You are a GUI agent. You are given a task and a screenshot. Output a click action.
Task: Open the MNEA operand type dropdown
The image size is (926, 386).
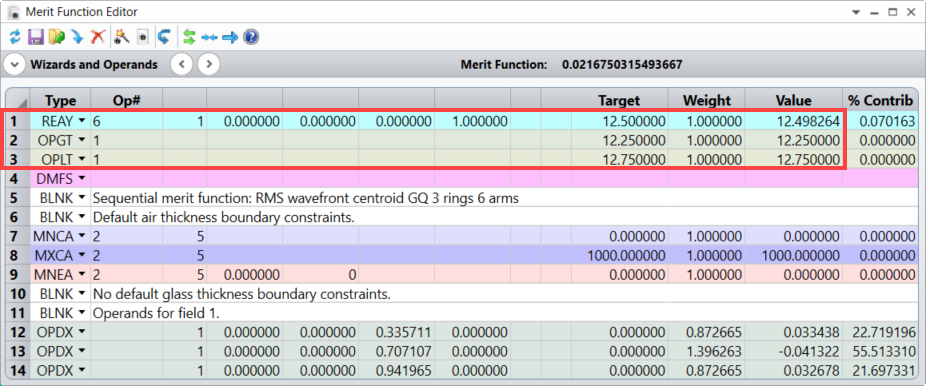[81, 274]
